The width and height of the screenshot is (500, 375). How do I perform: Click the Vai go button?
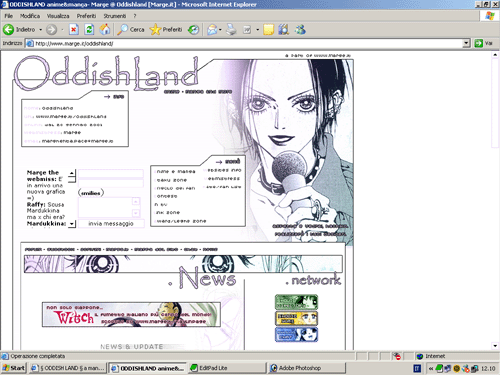484,43
